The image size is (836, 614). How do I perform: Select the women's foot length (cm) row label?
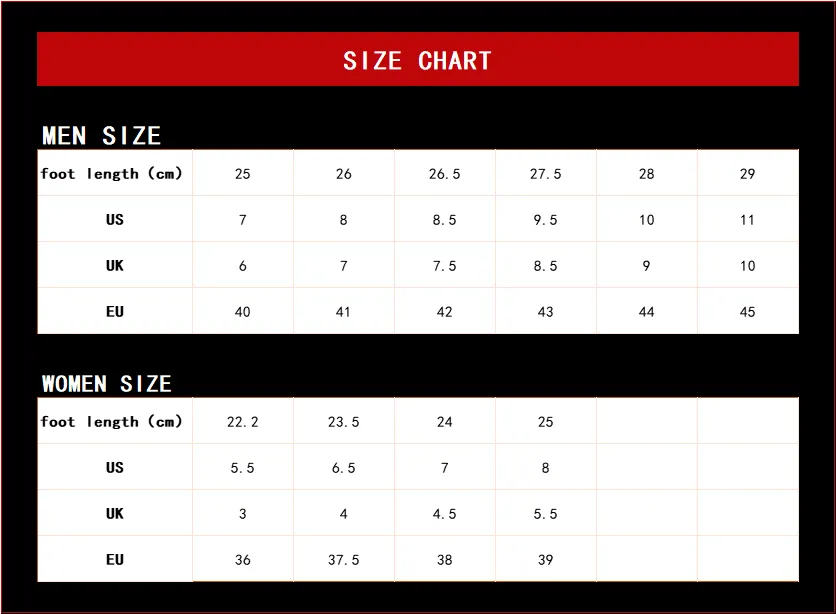(112, 422)
